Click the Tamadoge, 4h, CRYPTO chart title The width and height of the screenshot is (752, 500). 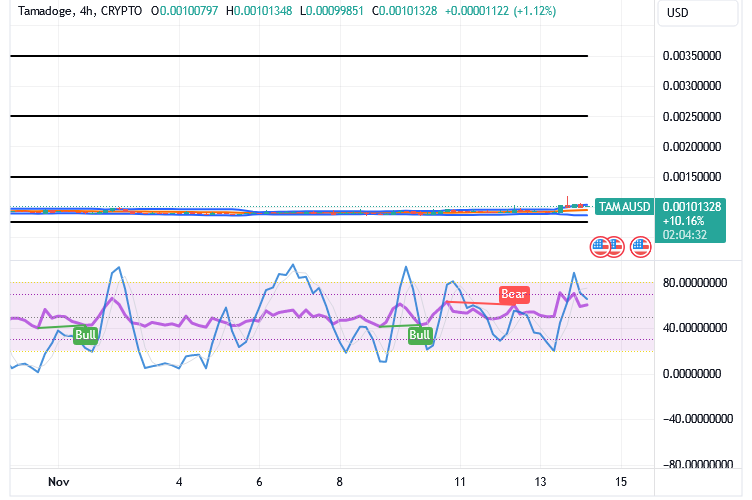tap(80, 11)
